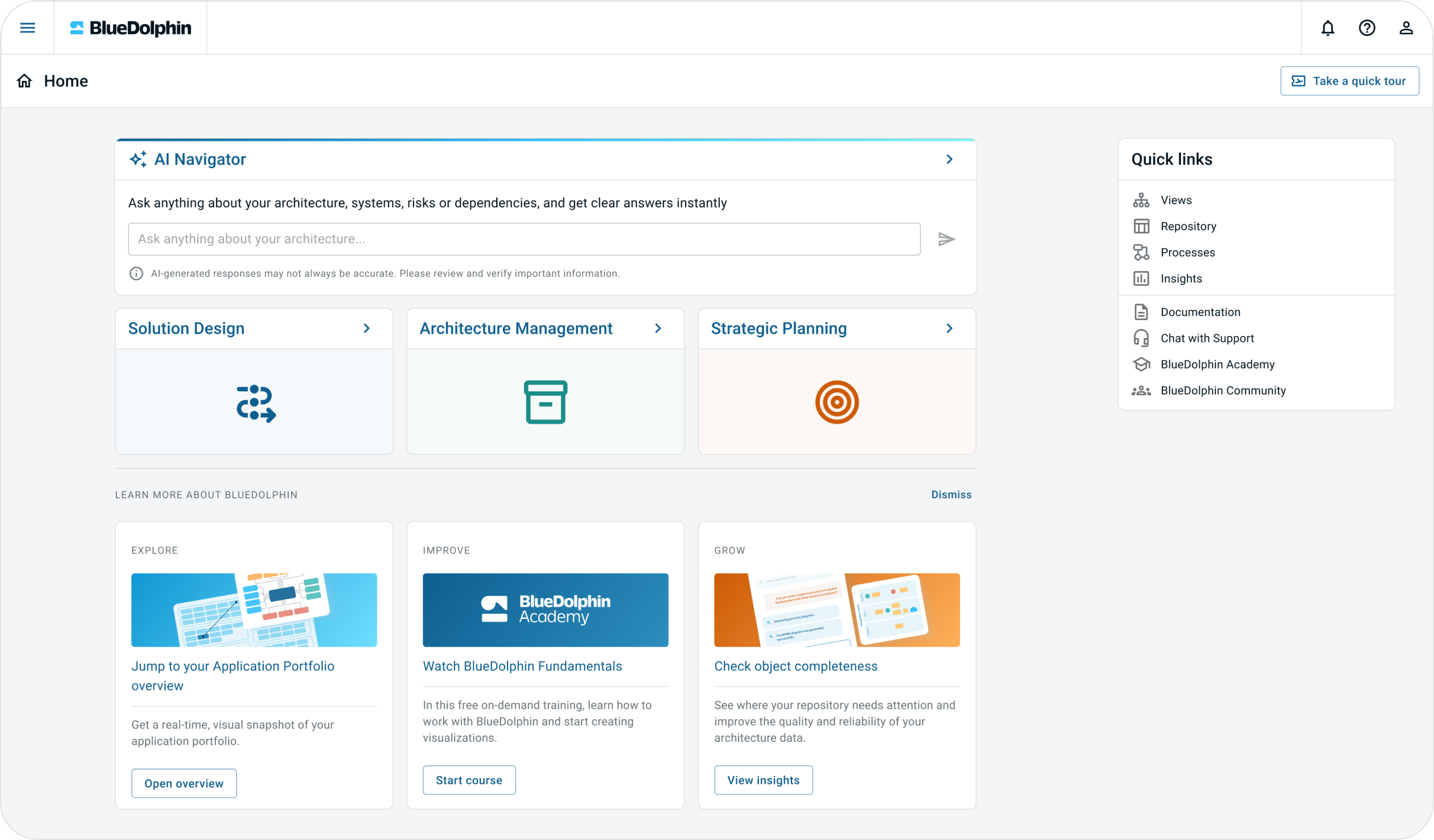Open the help question mark icon
The height and width of the screenshot is (840, 1434).
(1367, 28)
